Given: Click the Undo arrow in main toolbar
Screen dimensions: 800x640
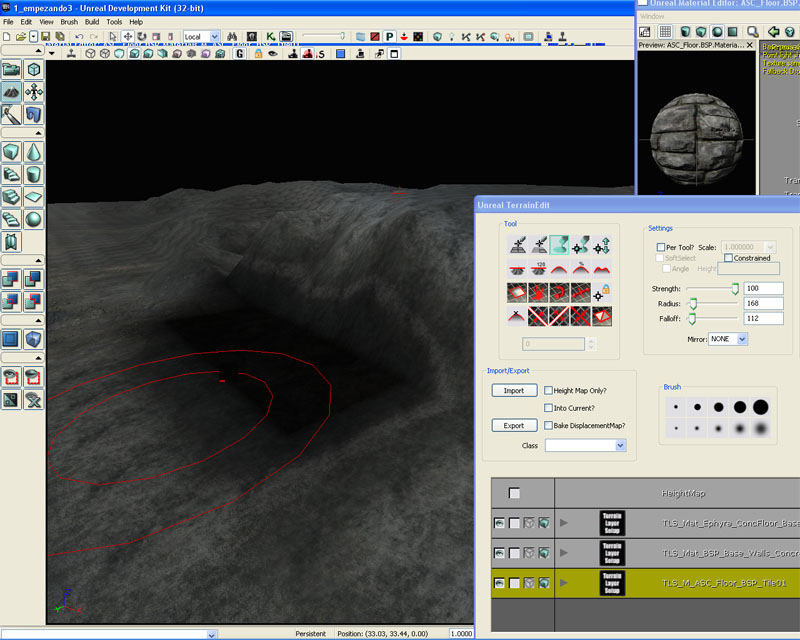Looking at the screenshot, I should pyautogui.click(x=79, y=37).
